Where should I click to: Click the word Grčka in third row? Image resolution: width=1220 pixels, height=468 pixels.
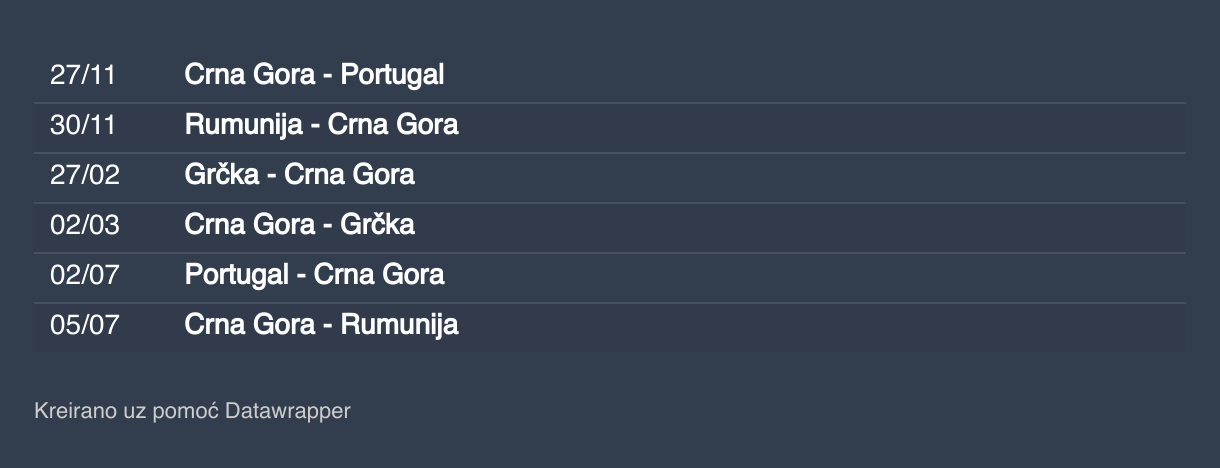click(222, 175)
